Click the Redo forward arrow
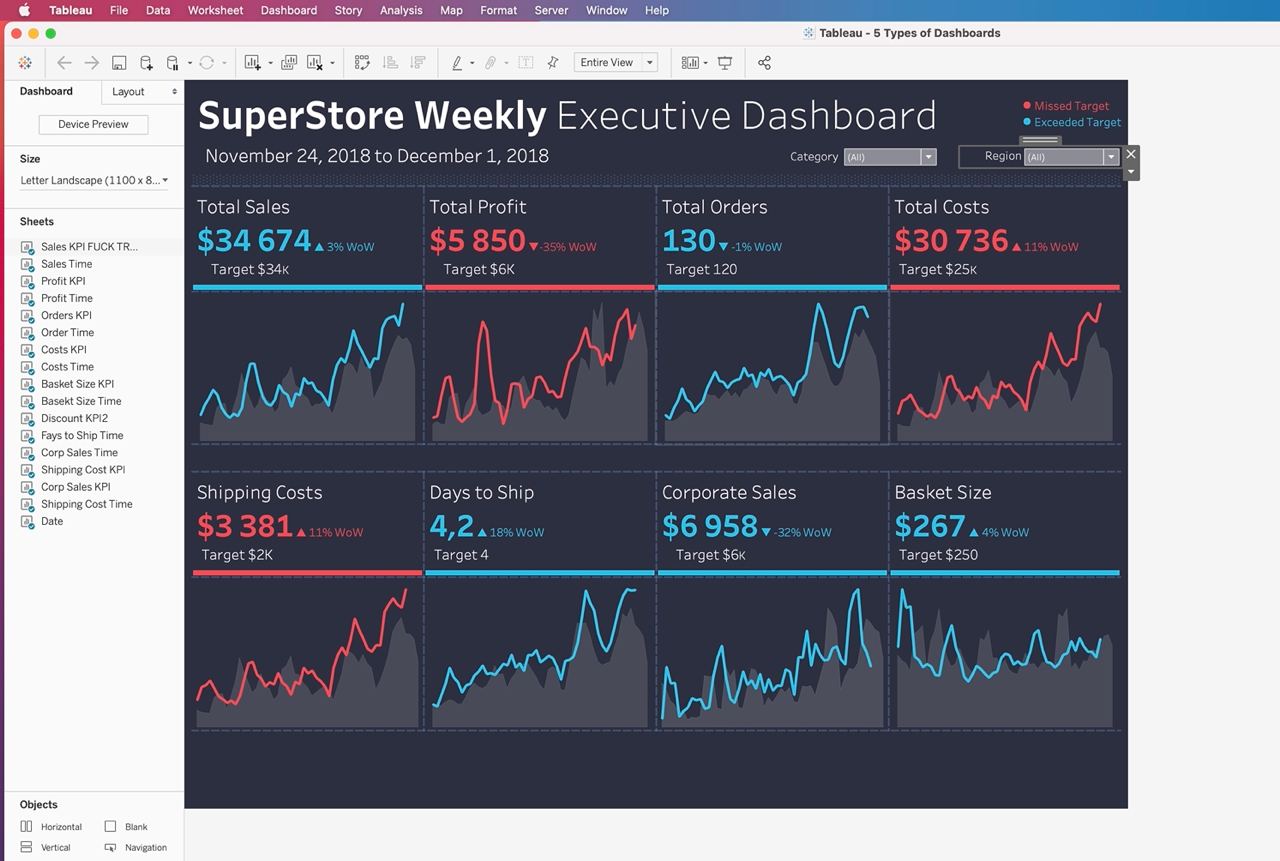 pos(91,62)
